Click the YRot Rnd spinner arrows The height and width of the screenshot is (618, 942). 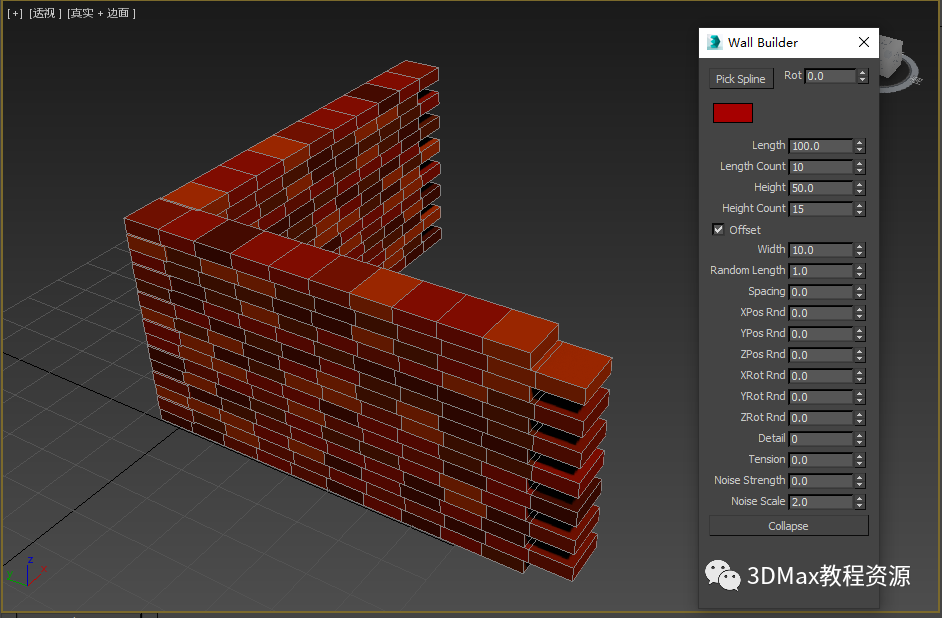pos(860,397)
